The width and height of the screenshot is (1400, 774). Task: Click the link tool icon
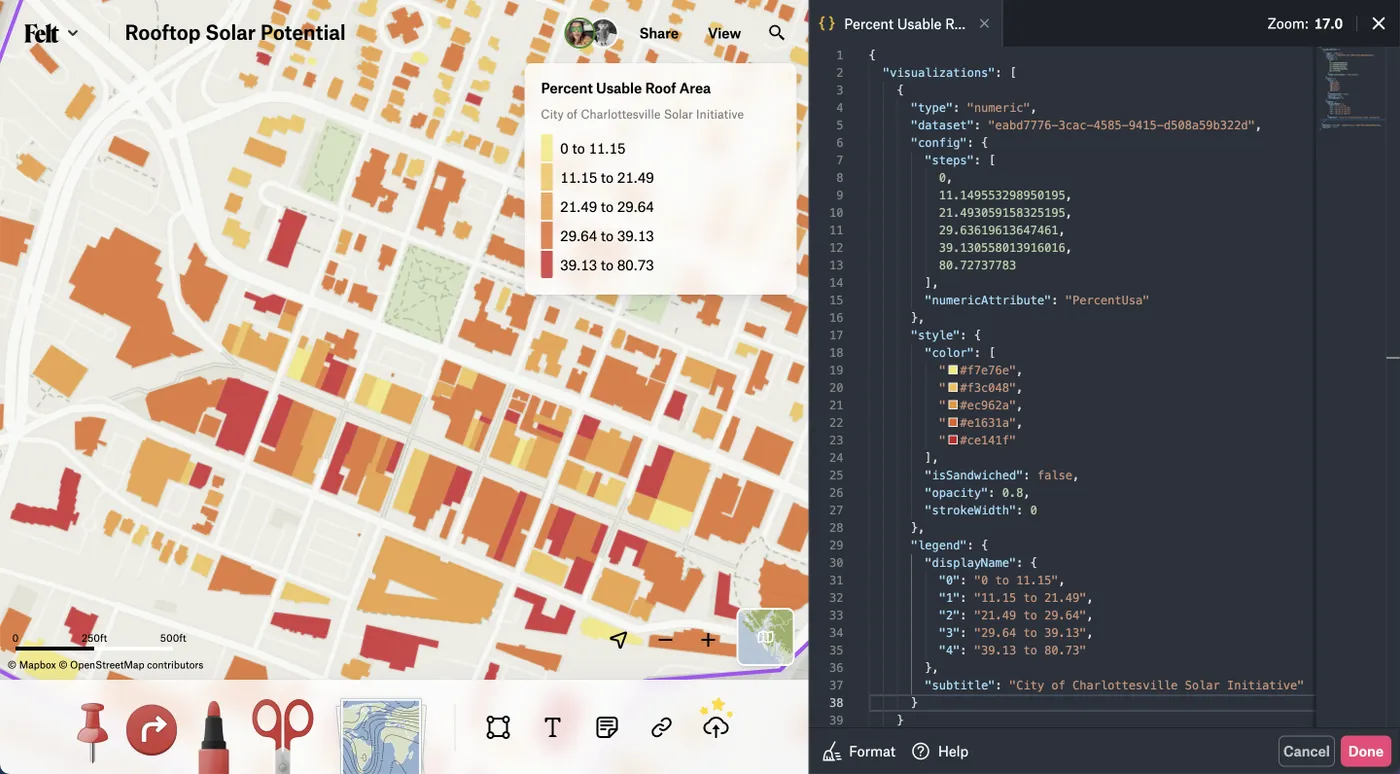click(x=661, y=728)
